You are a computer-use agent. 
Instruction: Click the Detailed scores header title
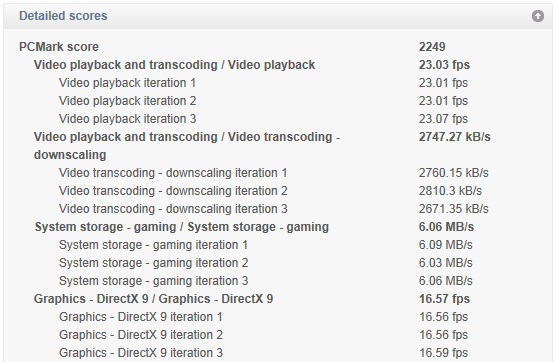tap(63, 16)
